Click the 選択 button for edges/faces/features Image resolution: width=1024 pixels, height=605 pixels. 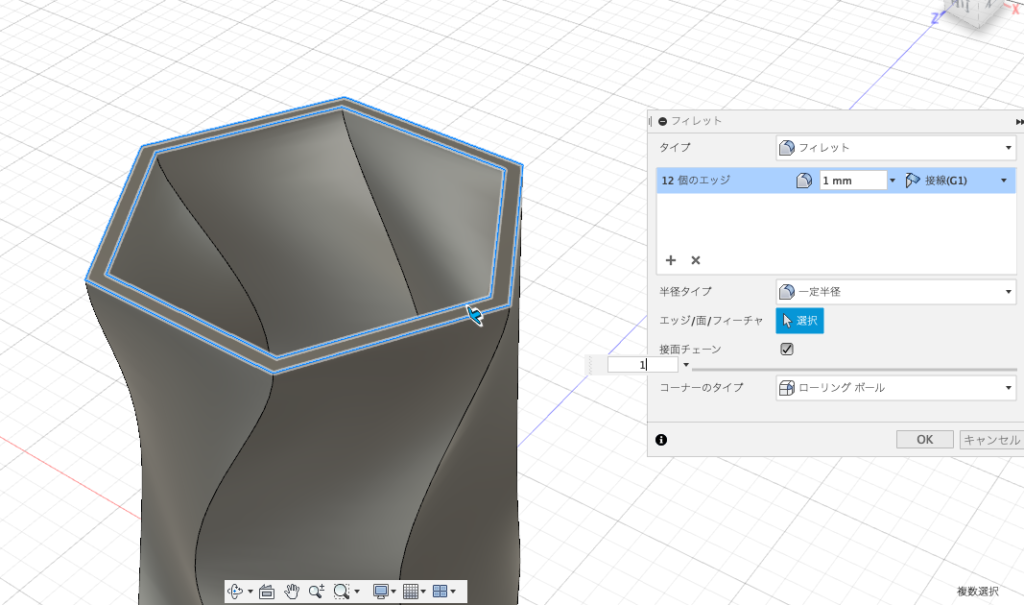point(799,321)
